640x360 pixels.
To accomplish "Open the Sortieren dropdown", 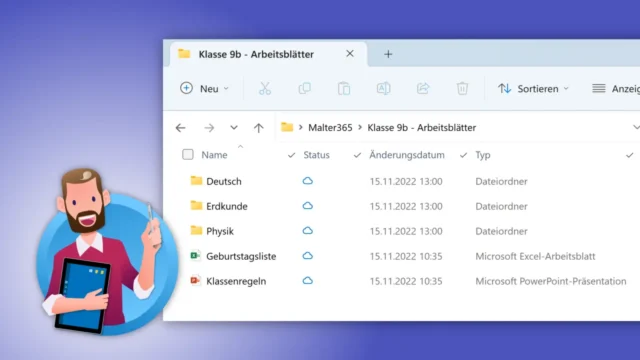I will (533, 89).
